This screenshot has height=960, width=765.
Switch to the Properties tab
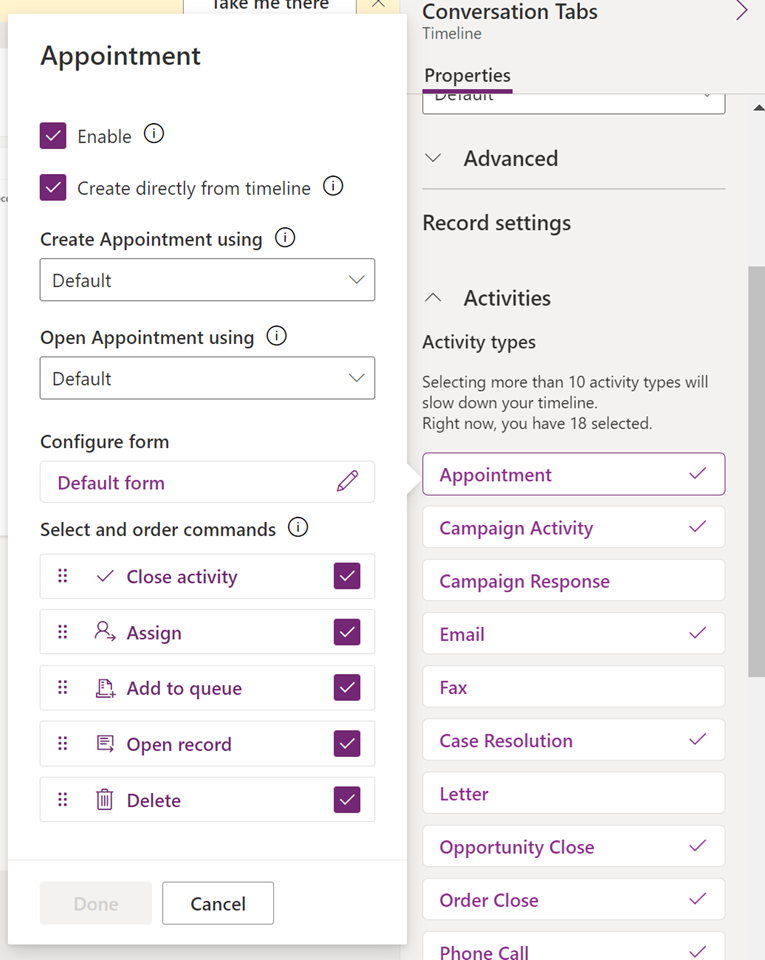(466, 75)
